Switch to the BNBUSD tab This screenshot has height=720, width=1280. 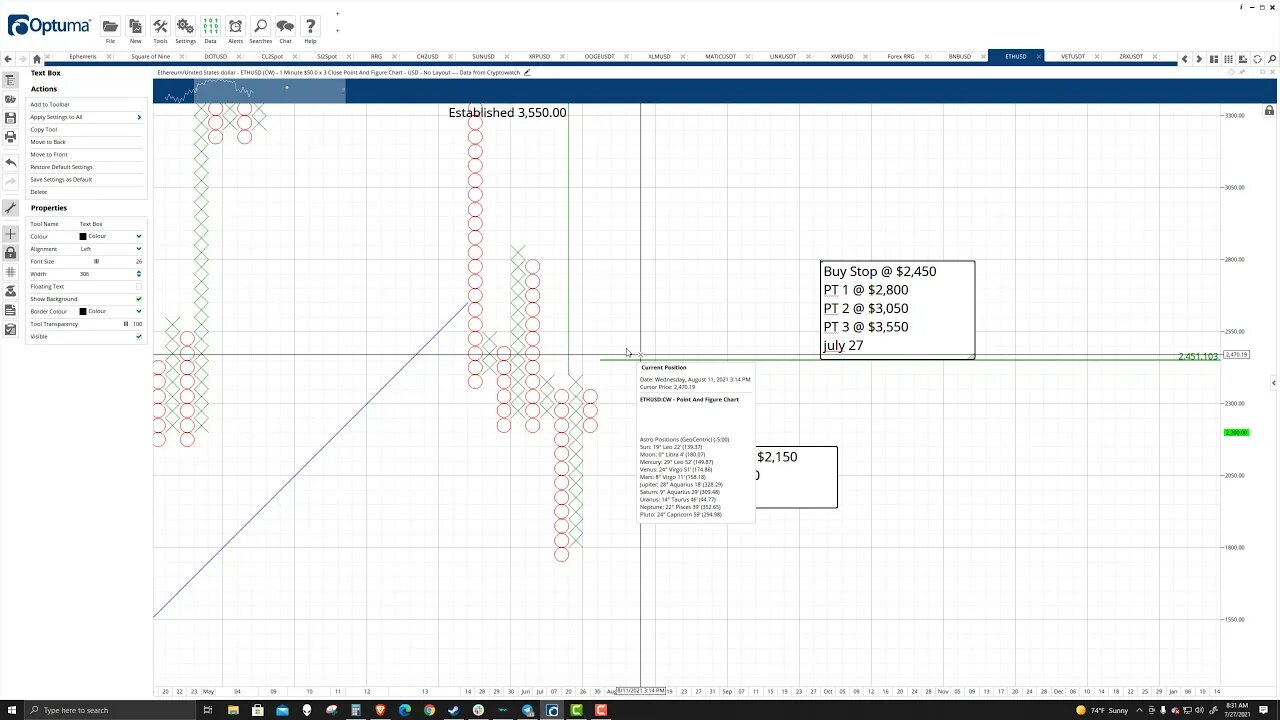pos(960,57)
